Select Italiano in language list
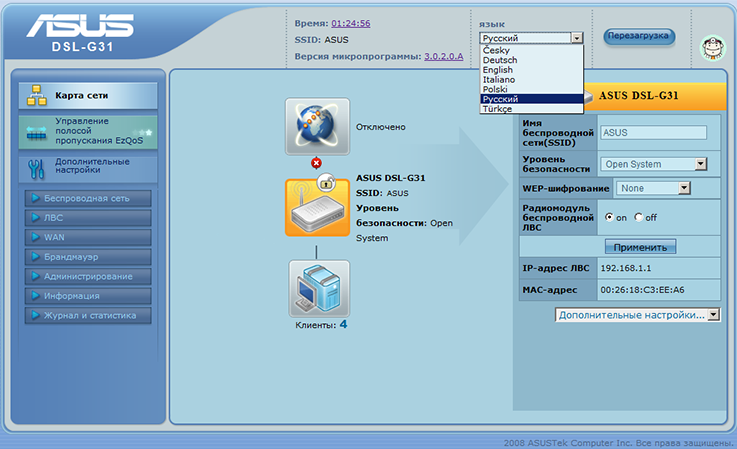The width and height of the screenshot is (737, 449). pos(532,79)
